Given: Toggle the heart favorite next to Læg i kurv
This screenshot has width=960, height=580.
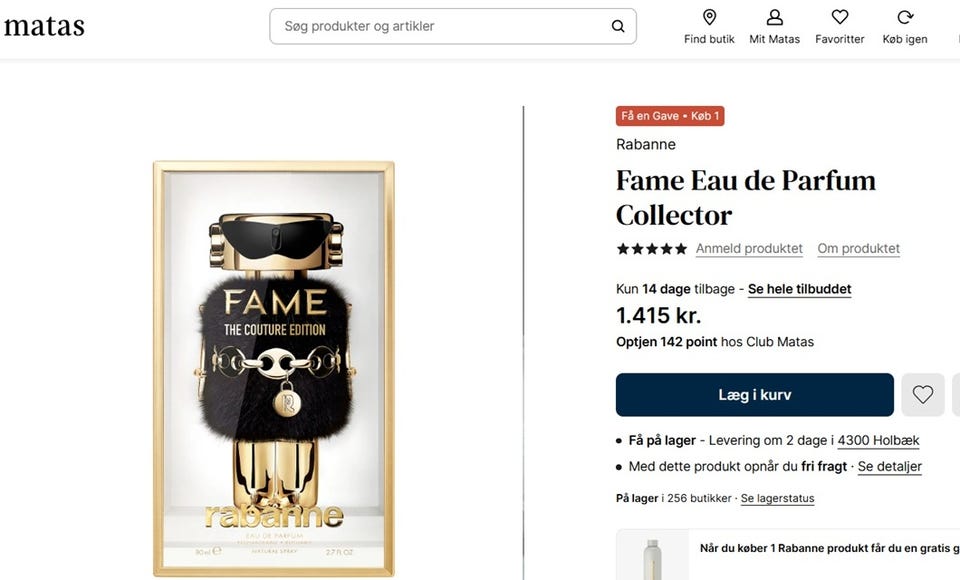Looking at the screenshot, I should click(922, 395).
